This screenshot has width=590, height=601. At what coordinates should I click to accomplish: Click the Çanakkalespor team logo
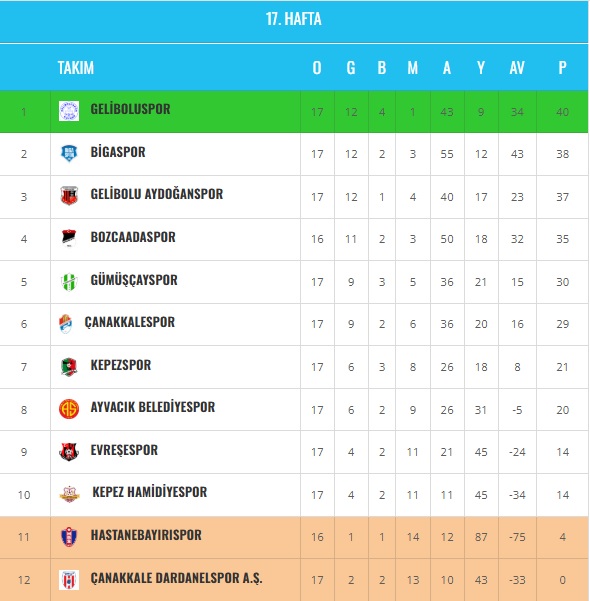click(66, 324)
